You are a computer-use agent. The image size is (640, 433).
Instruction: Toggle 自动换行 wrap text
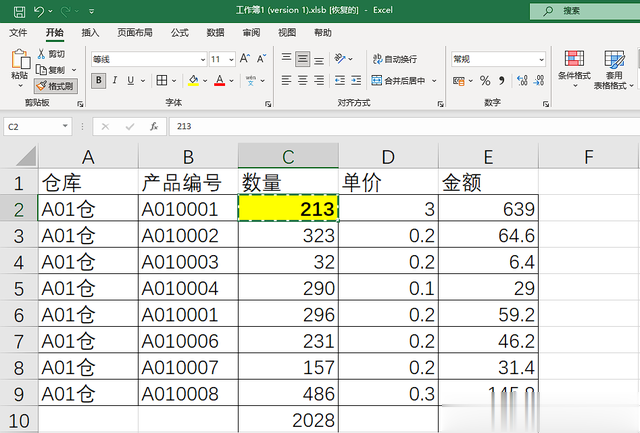(x=395, y=59)
